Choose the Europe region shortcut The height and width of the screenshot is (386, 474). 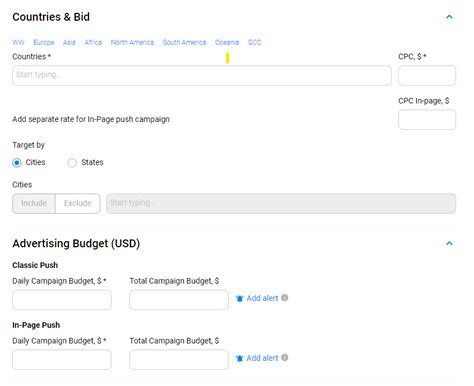pyautogui.click(x=44, y=42)
